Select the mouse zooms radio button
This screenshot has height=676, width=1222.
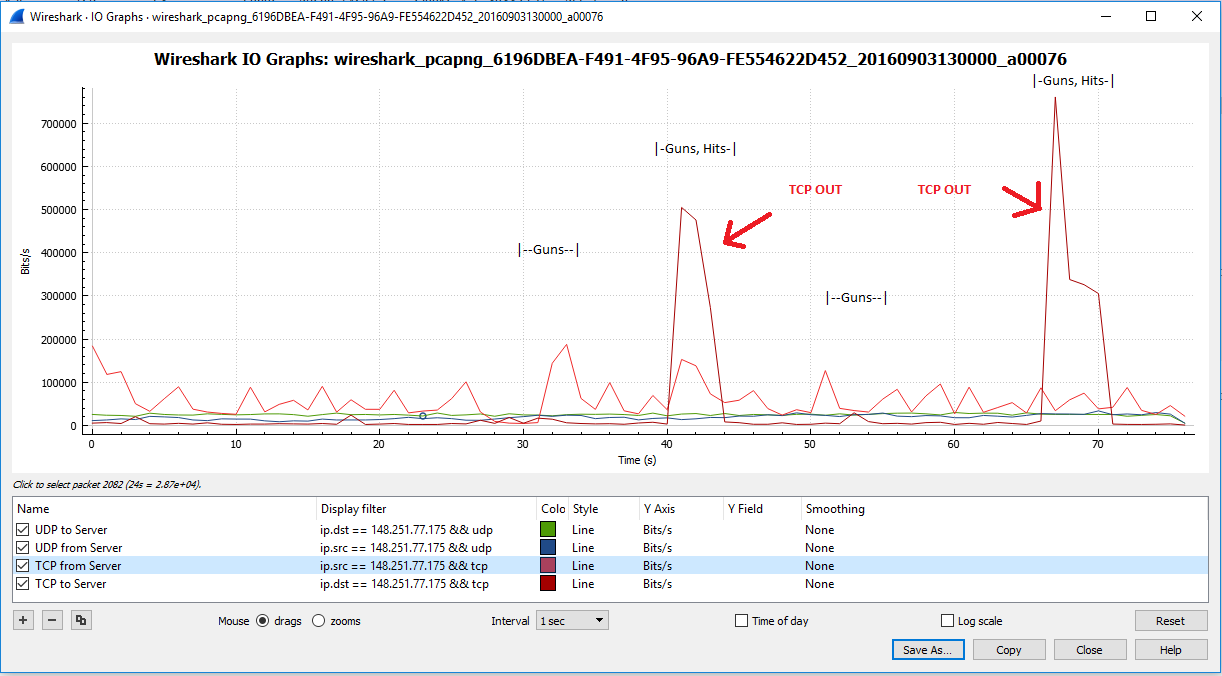[x=319, y=621]
